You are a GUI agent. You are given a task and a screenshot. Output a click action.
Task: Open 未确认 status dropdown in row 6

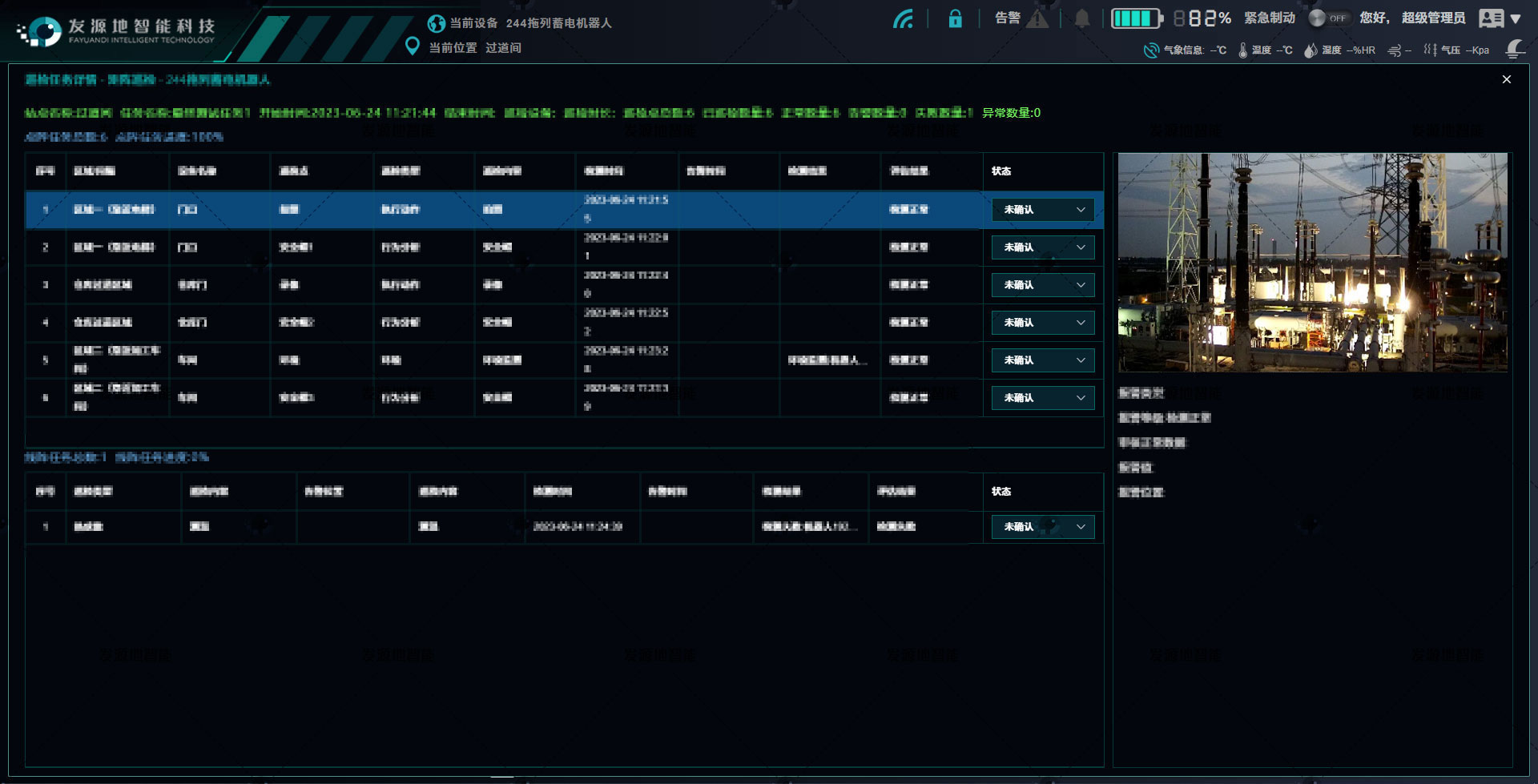pos(1043,398)
